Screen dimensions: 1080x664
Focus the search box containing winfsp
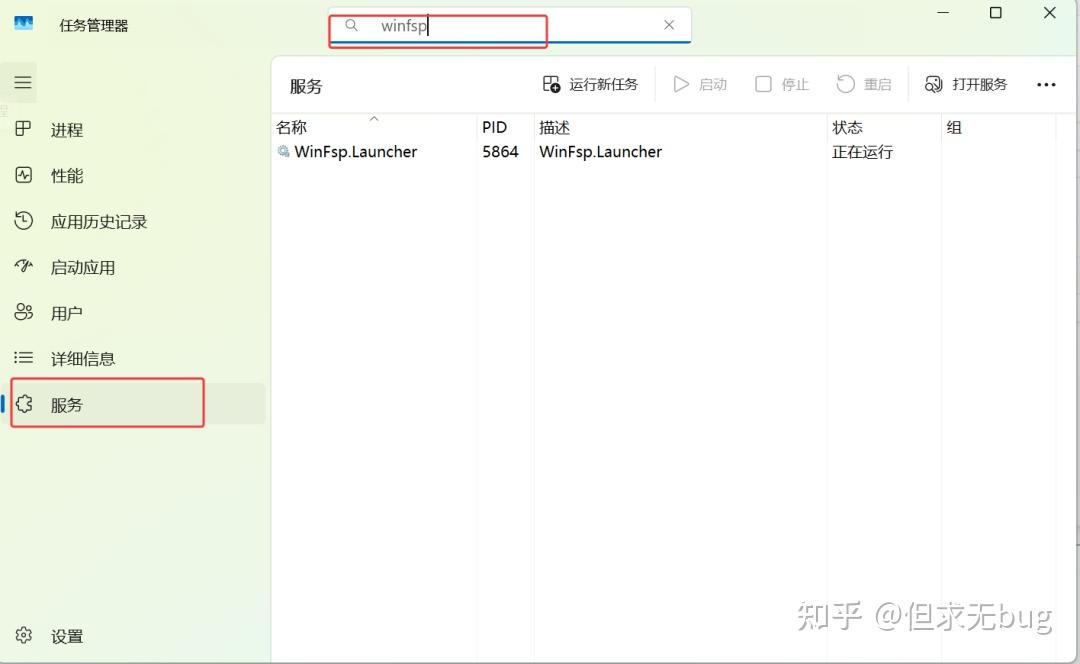click(x=510, y=25)
